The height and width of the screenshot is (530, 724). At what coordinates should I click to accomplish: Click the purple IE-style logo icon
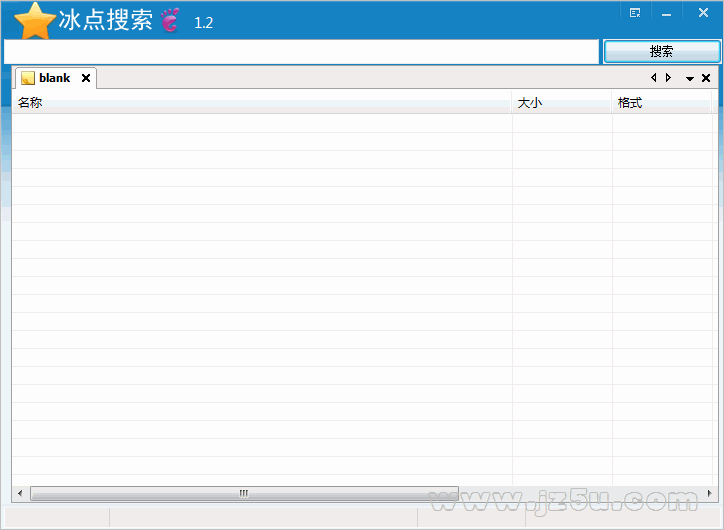pyautogui.click(x=170, y=20)
